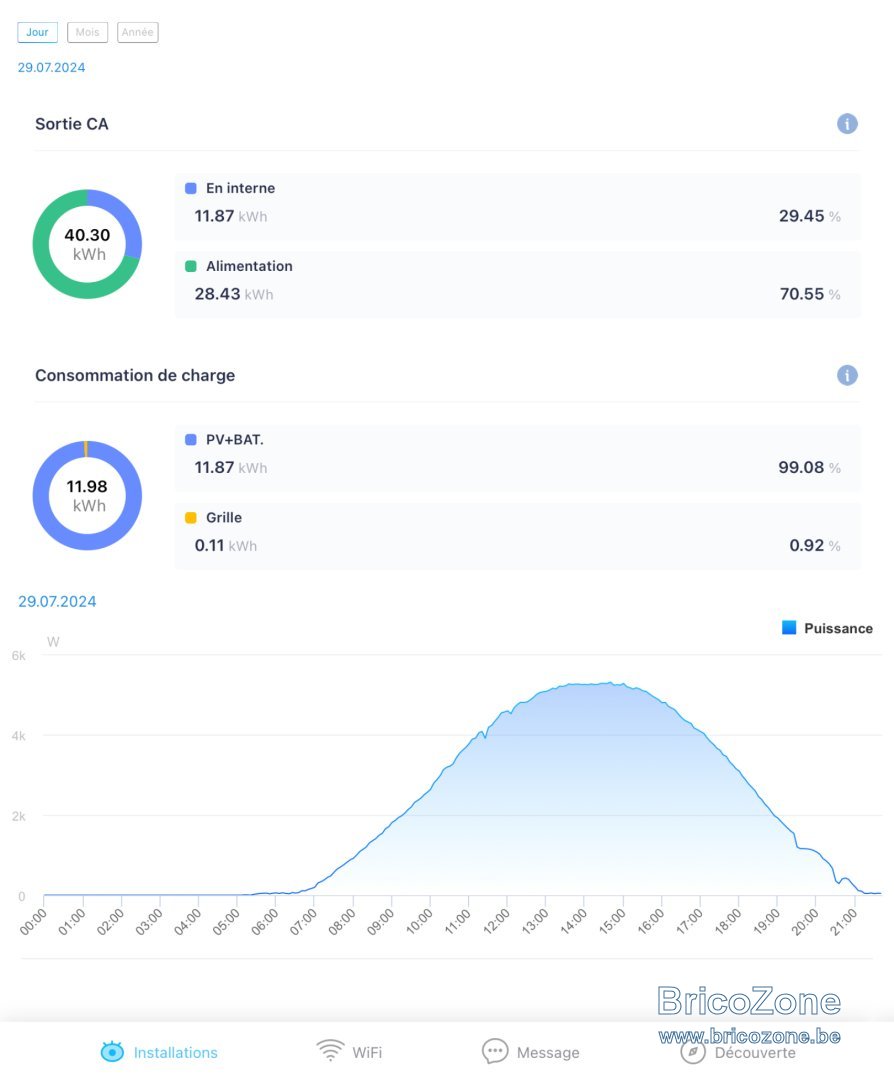Viewport: 894px width, 1080px height.
Task: Click the 11.98 kWh consumption donut chart
Action: click(x=87, y=495)
